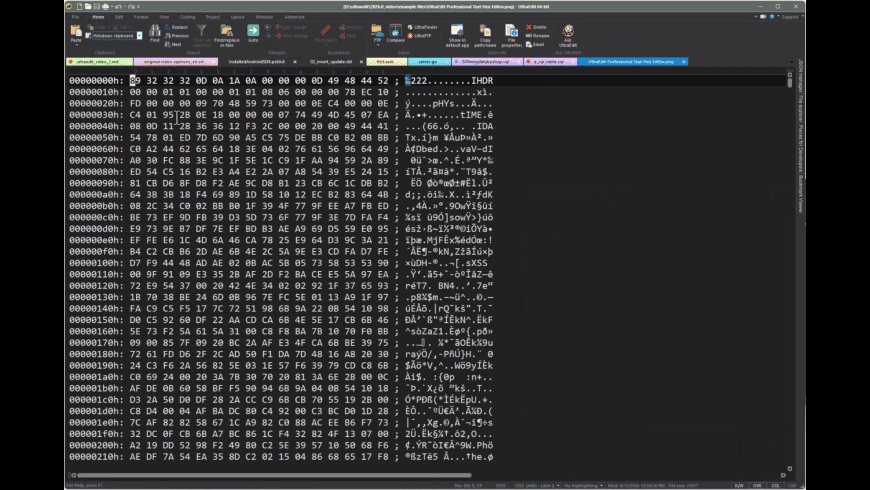Screen dimensions: 870x490
Task: Click the horizontal scrollbar of the hex view
Action: [274, 475]
